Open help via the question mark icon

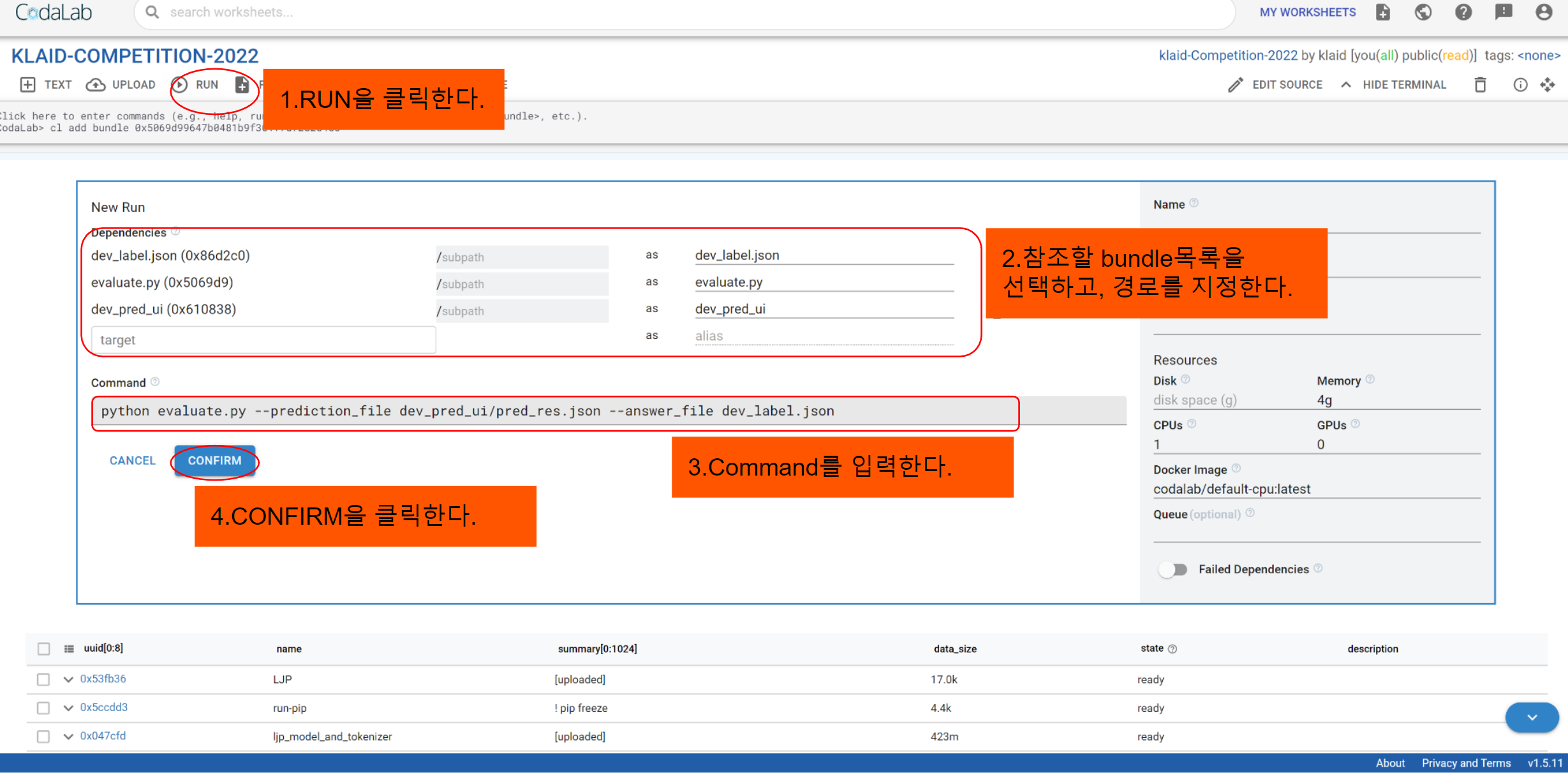tap(1463, 12)
